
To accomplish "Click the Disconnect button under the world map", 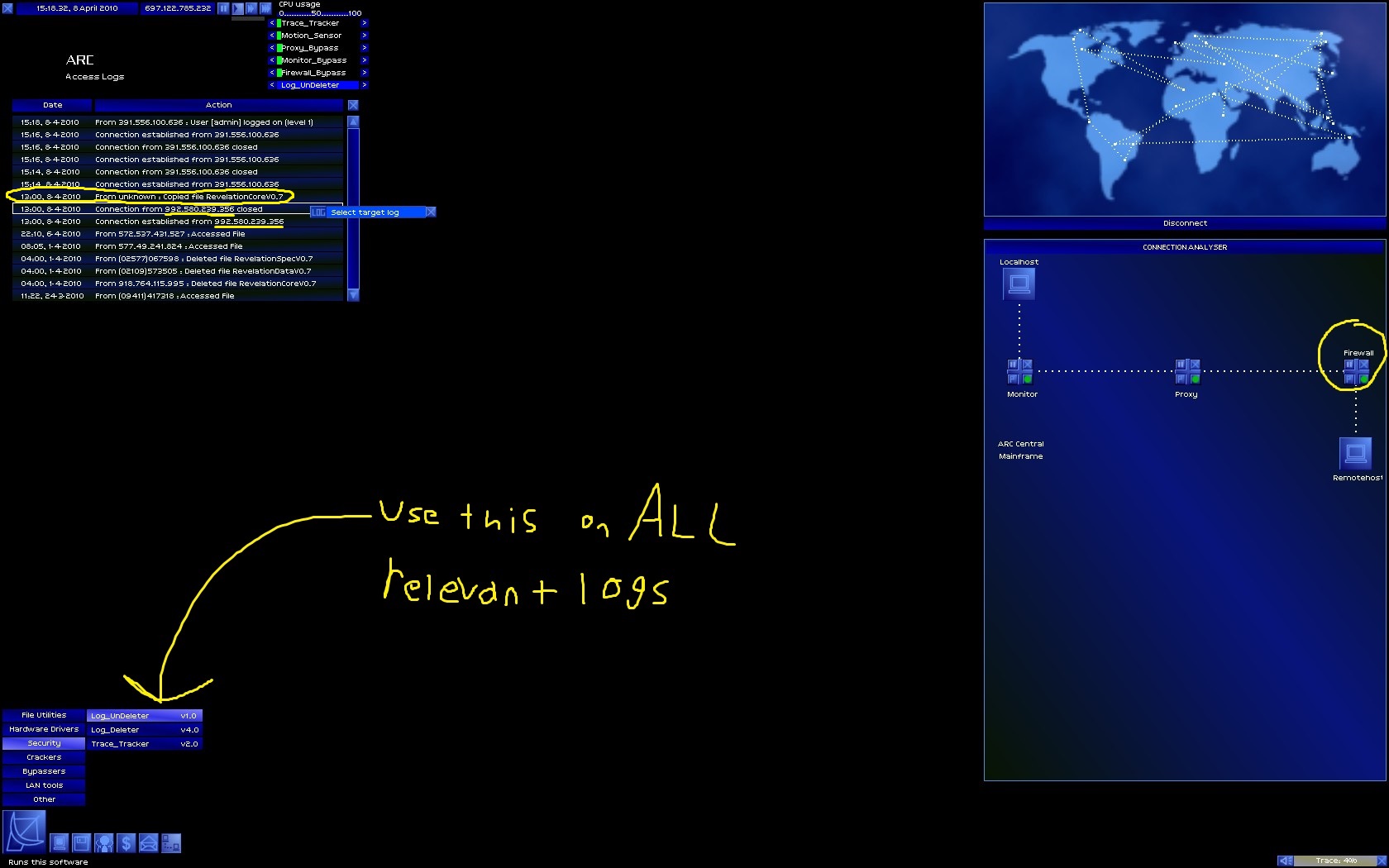I will 1185,223.
